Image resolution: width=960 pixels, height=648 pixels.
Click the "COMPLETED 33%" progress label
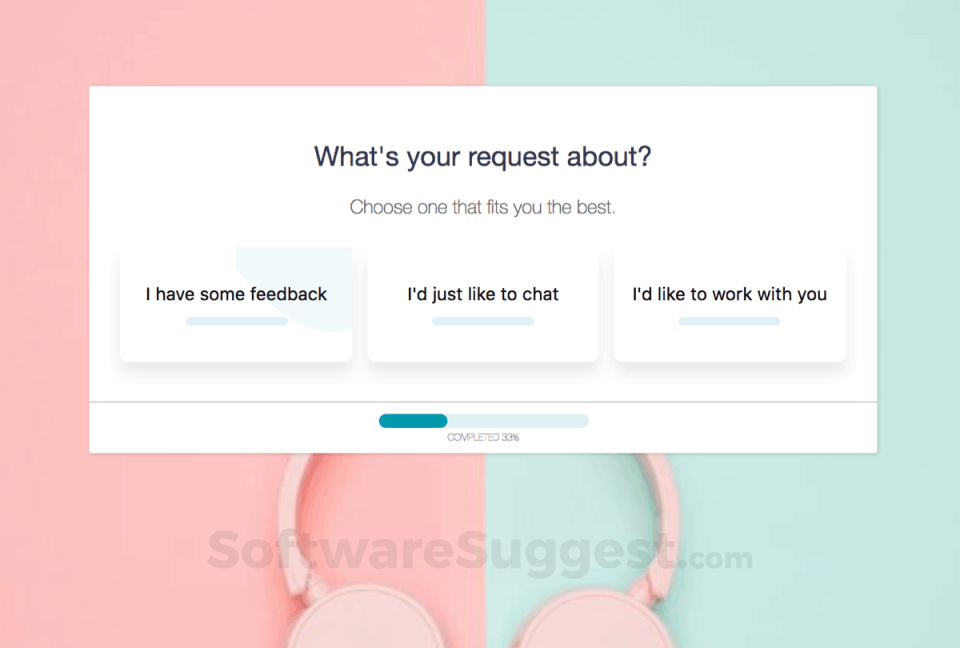[483, 438]
